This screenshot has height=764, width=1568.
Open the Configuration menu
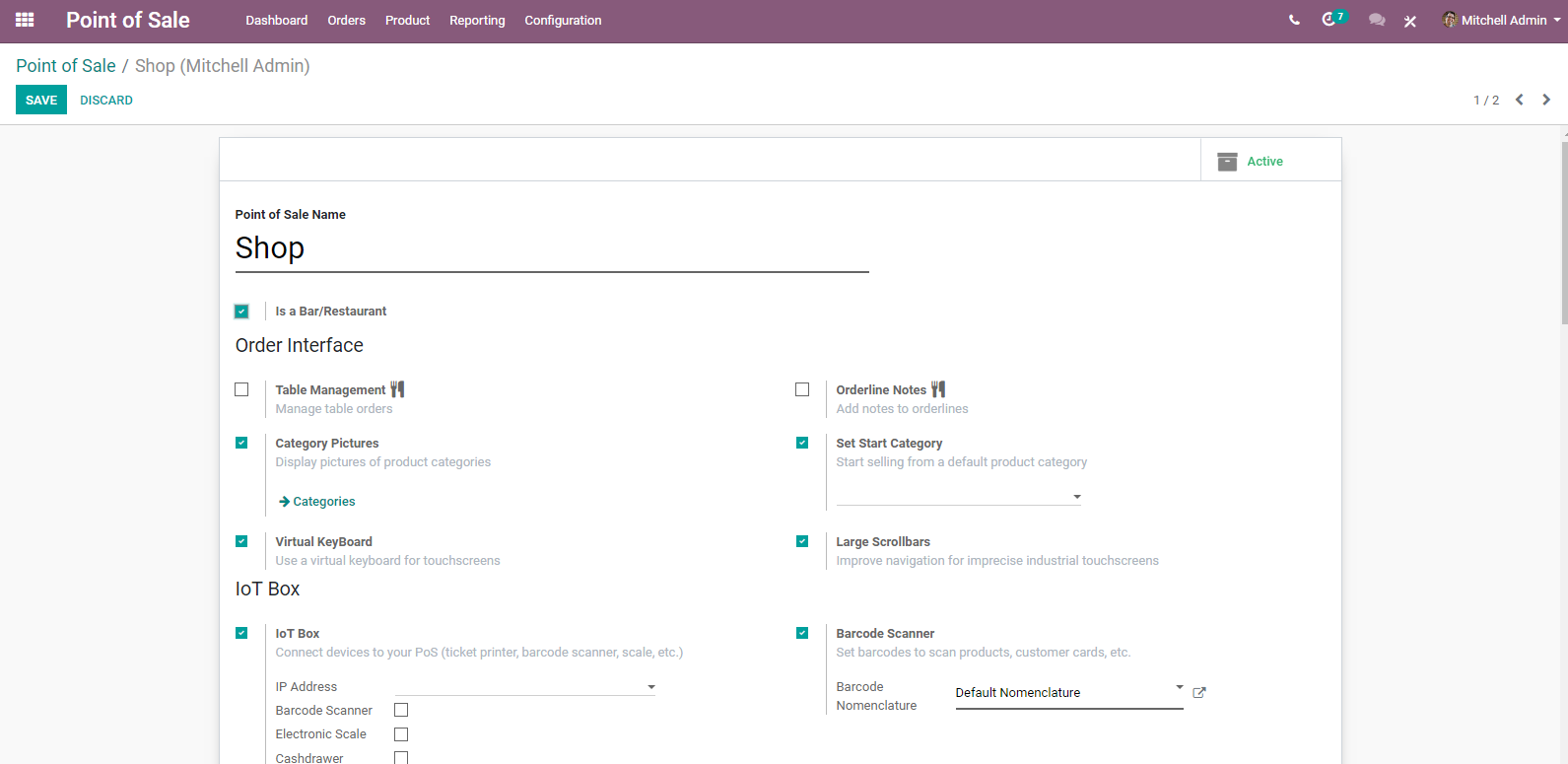pos(563,20)
